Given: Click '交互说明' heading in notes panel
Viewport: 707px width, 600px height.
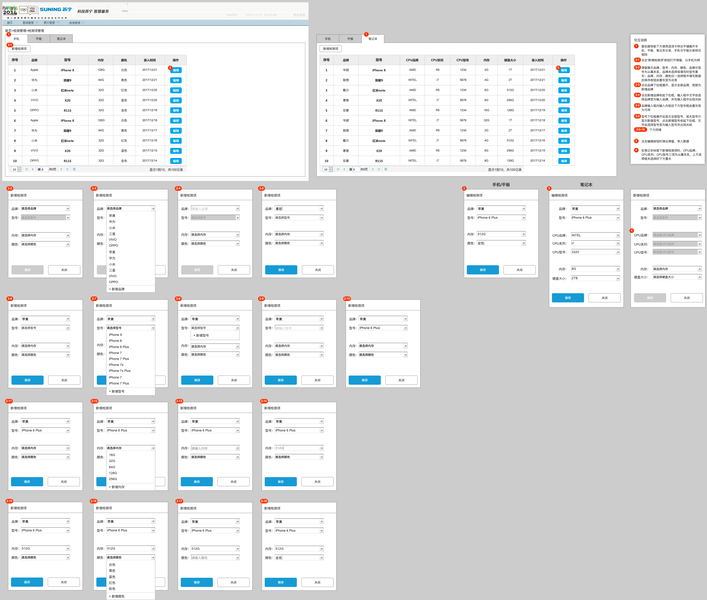Looking at the screenshot, I should coord(640,40).
